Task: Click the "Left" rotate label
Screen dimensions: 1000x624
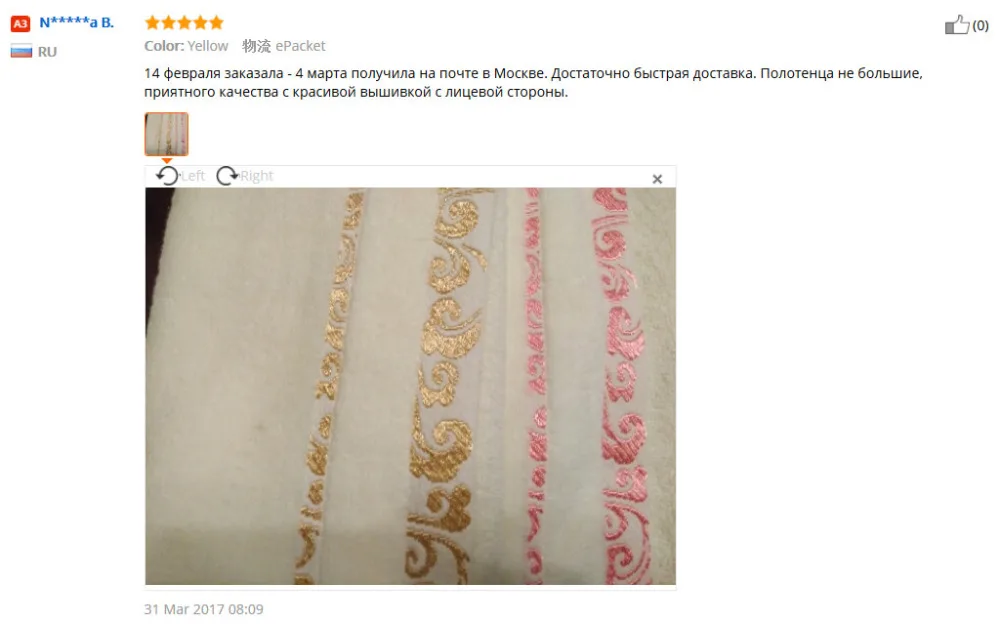Action: point(193,175)
